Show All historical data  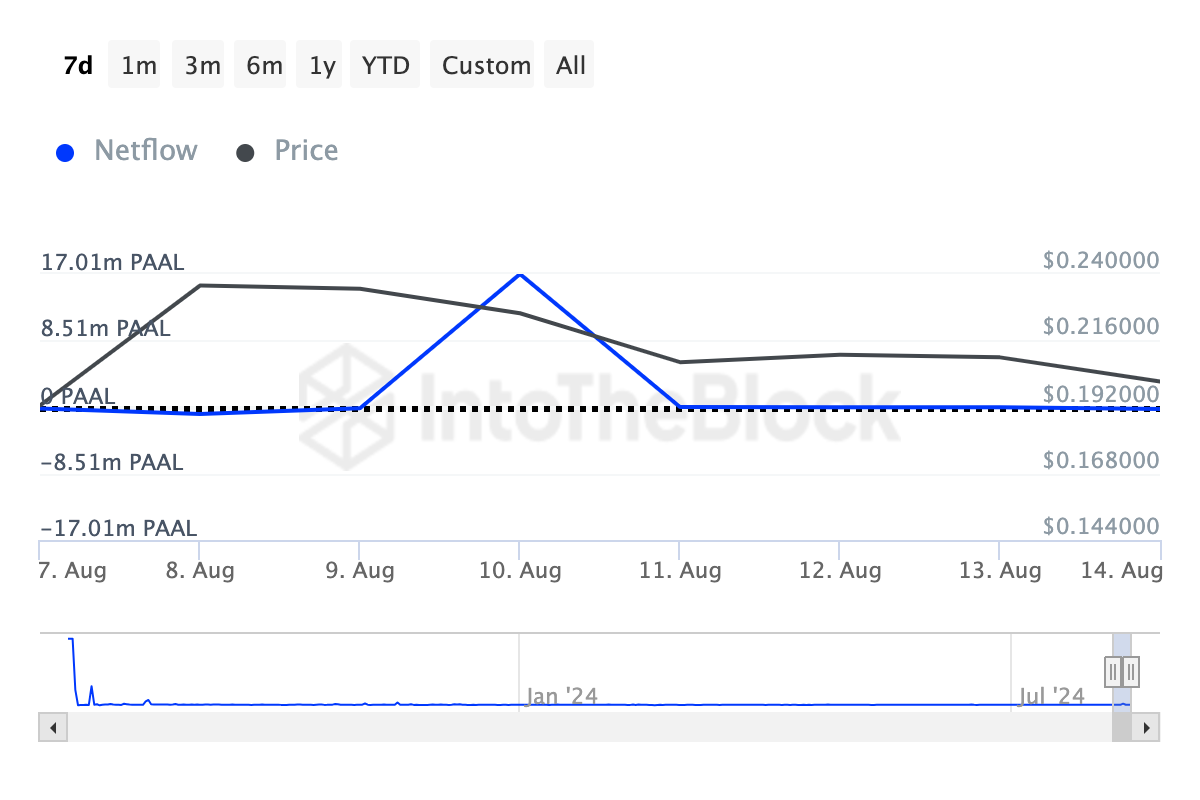click(571, 66)
